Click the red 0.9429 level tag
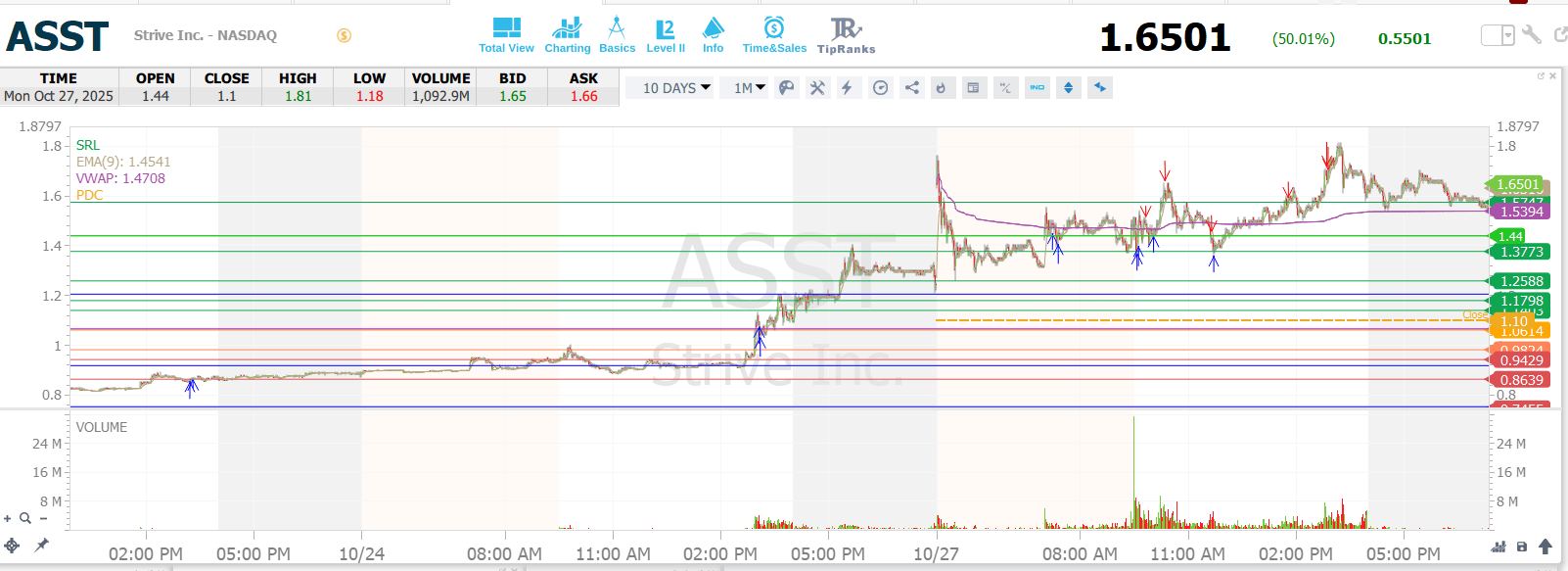This screenshot has width=1568, height=571. [1521, 360]
